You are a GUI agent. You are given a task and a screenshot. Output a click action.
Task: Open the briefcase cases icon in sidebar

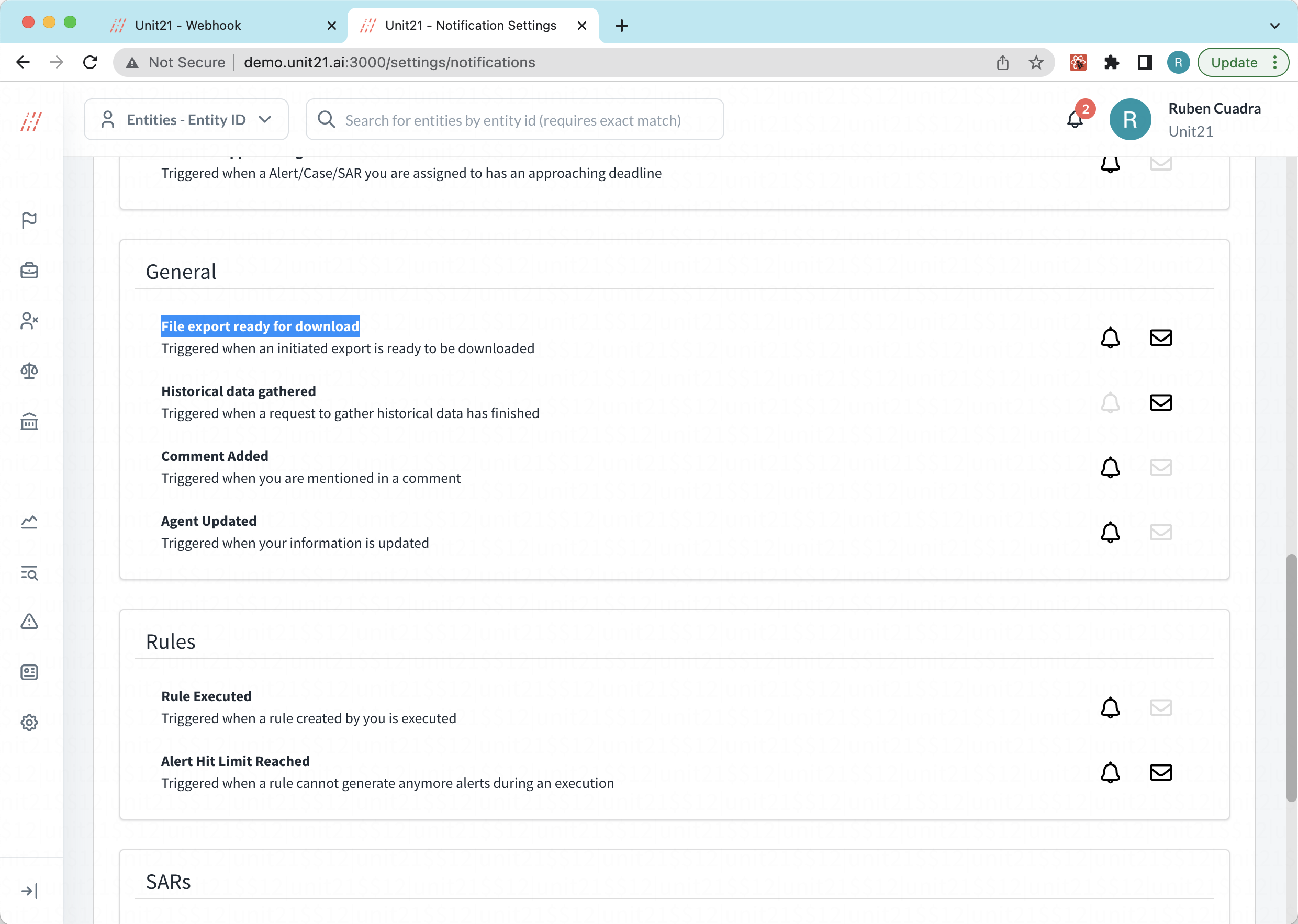click(x=29, y=271)
